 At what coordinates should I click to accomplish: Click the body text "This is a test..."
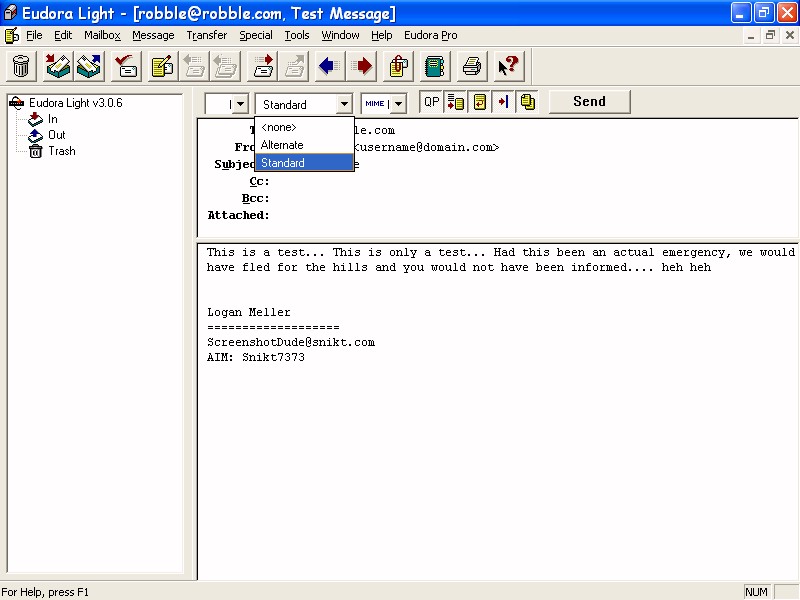265,252
